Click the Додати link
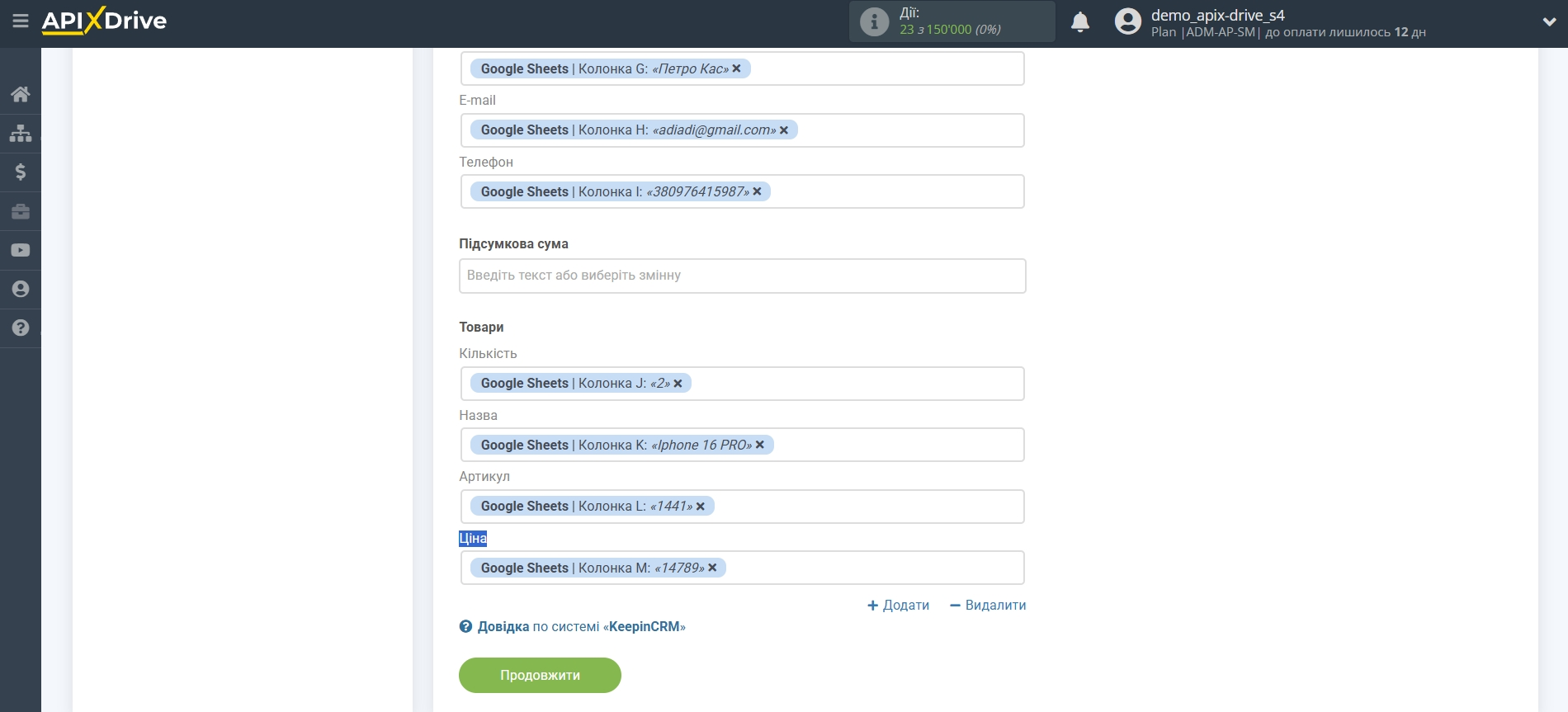The width and height of the screenshot is (1568, 712). 899,605
